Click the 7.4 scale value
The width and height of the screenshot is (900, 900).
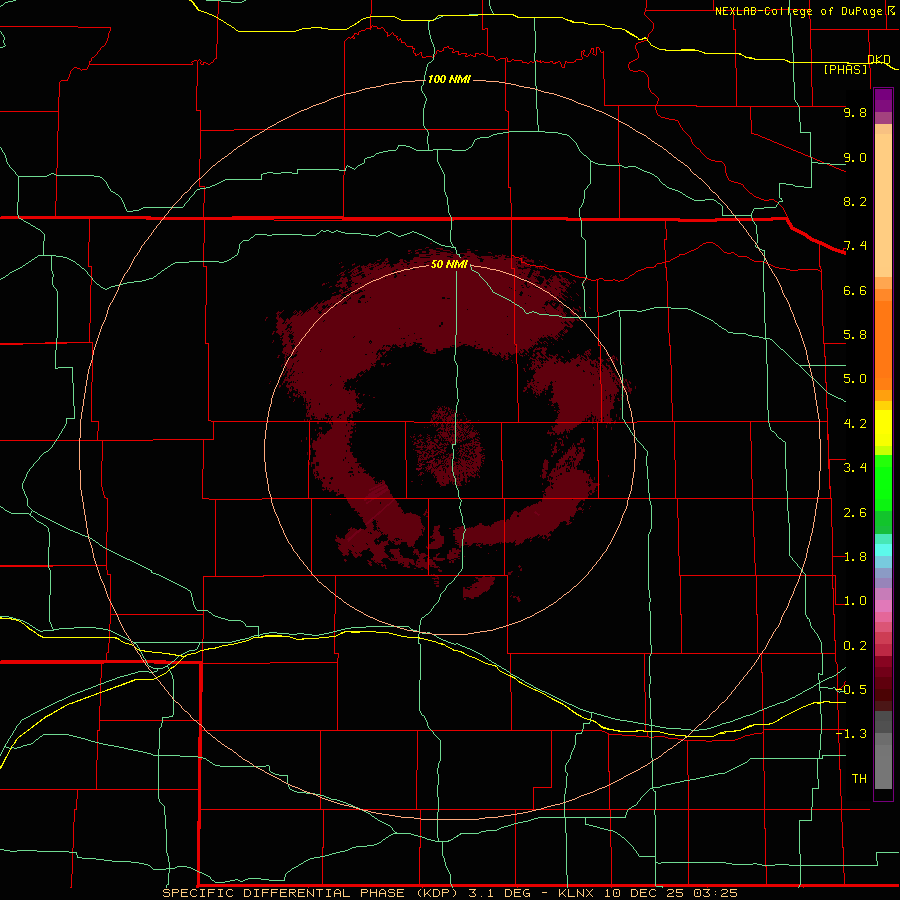click(855, 246)
